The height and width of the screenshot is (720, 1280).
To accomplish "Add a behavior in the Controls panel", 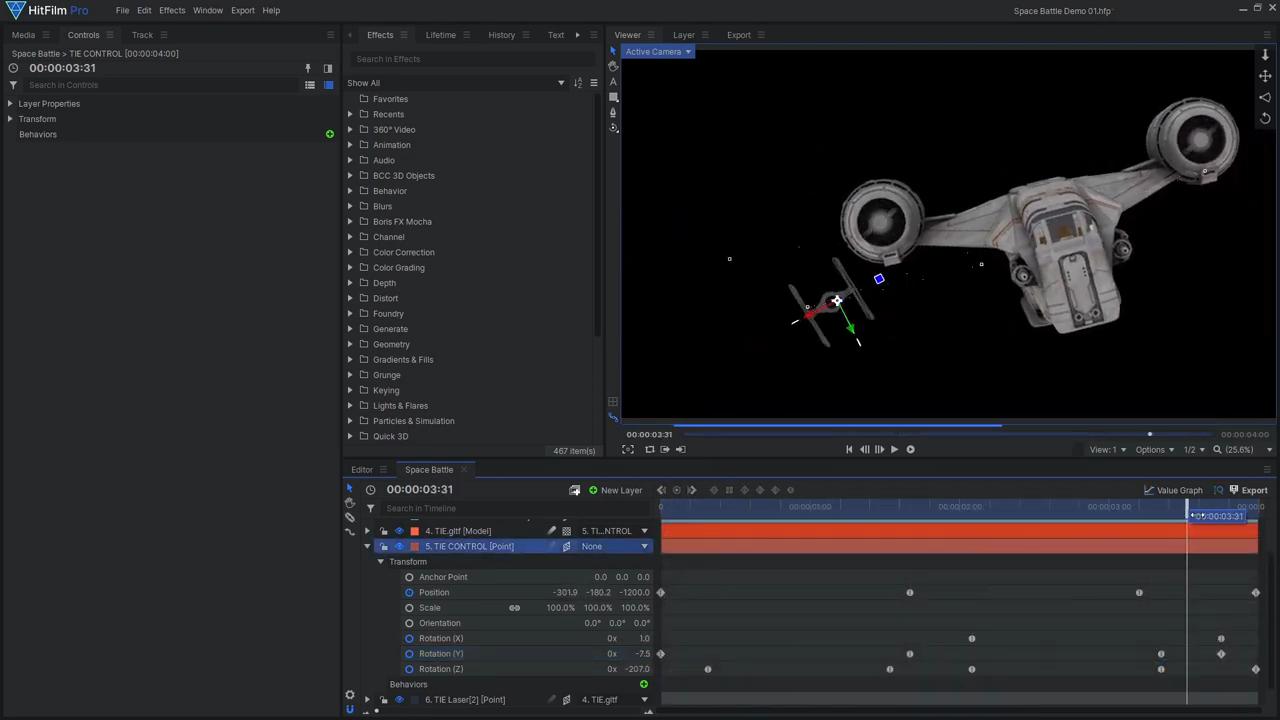I will pyautogui.click(x=330, y=134).
